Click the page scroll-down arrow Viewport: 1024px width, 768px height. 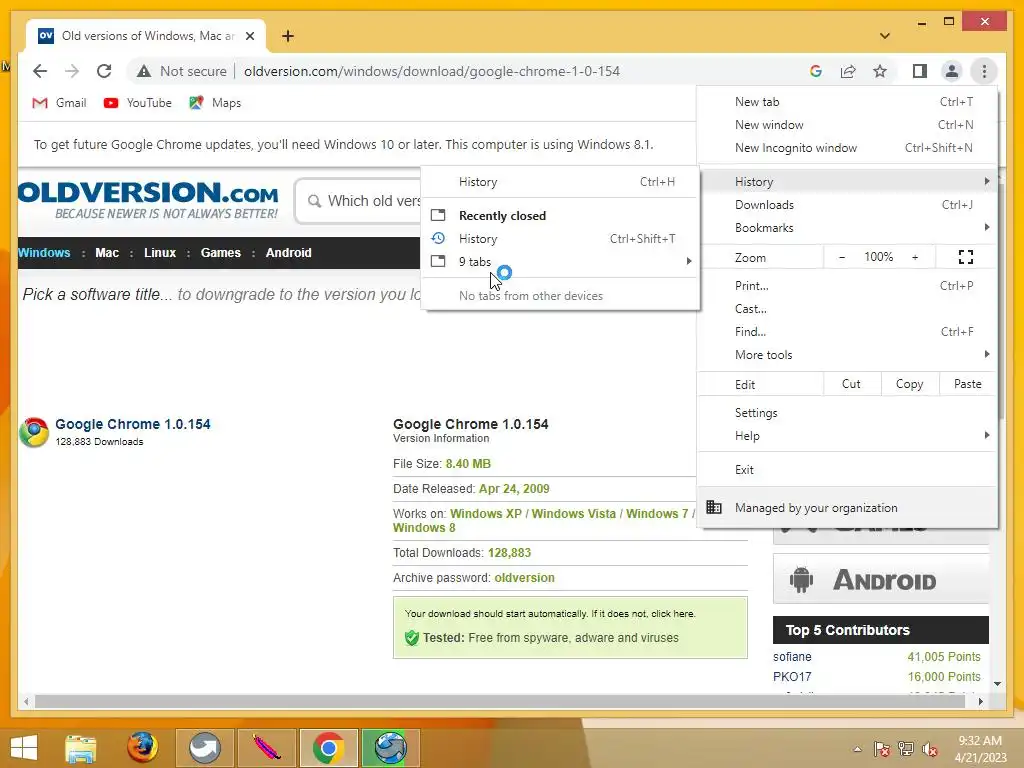click(997, 684)
